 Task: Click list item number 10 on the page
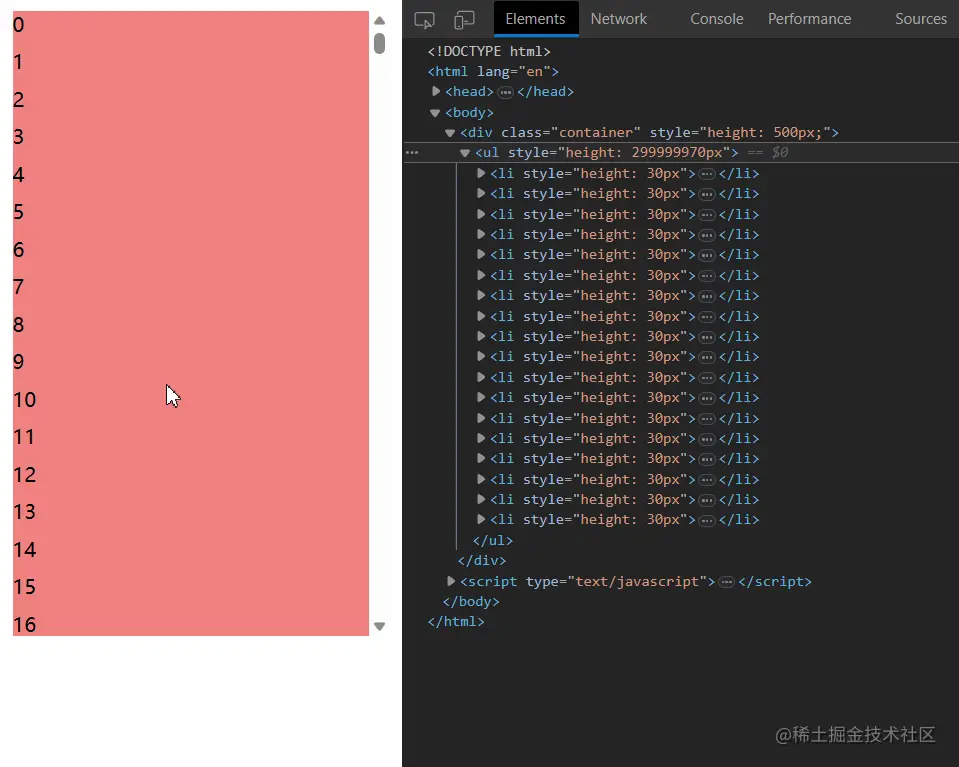click(180, 399)
